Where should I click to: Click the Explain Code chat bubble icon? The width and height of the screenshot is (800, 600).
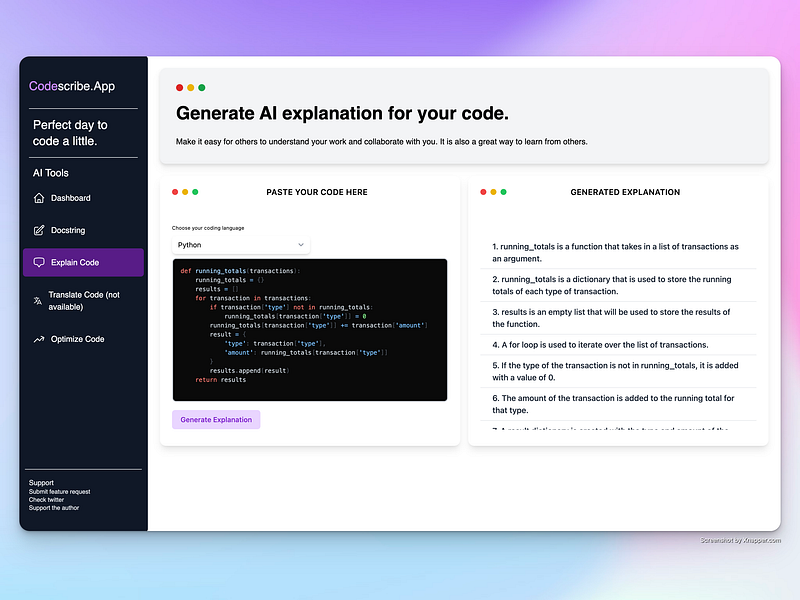39,262
